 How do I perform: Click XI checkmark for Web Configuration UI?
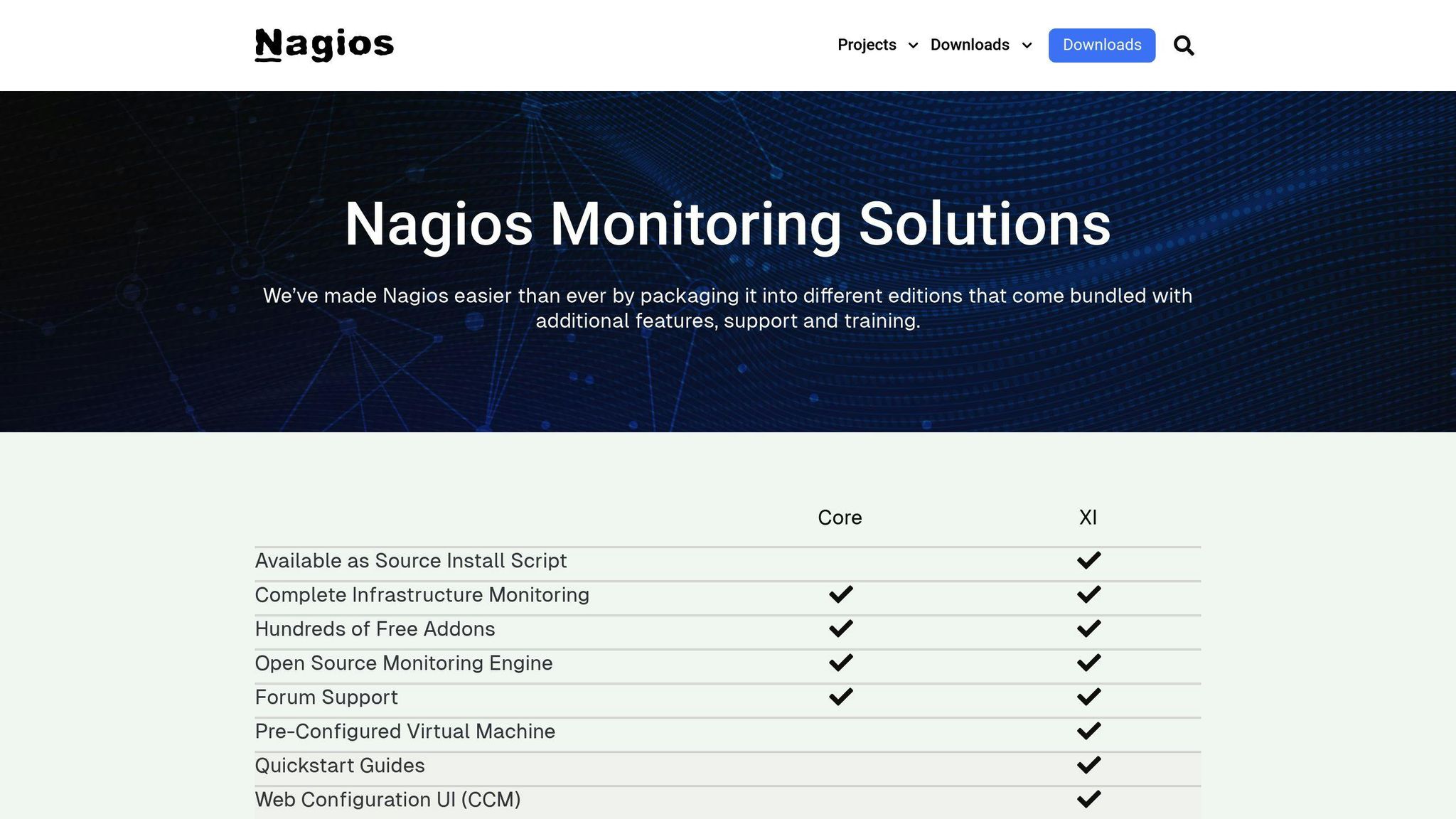point(1088,799)
